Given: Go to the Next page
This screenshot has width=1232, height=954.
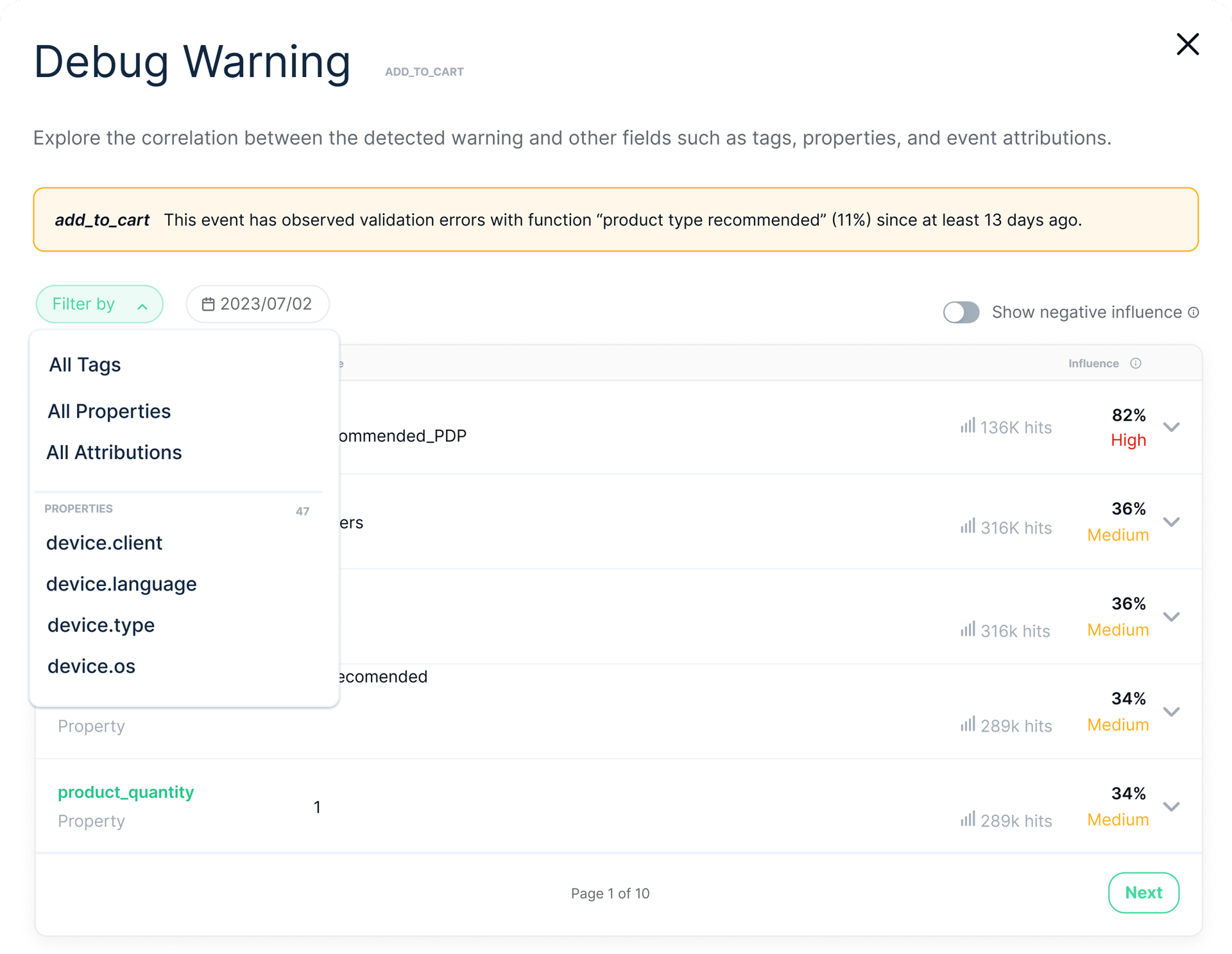Looking at the screenshot, I should coord(1143,892).
